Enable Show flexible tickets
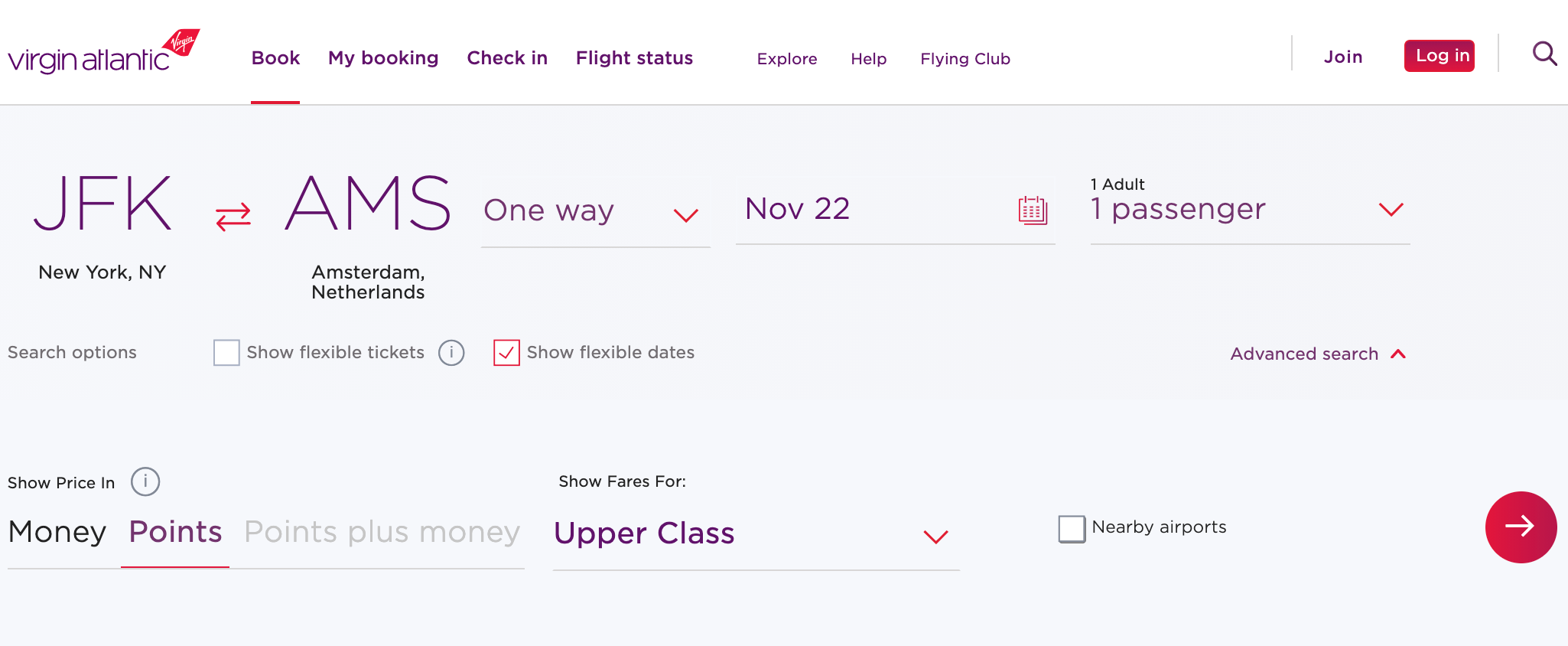The image size is (1568, 646). pyautogui.click(x=226, y=353)
